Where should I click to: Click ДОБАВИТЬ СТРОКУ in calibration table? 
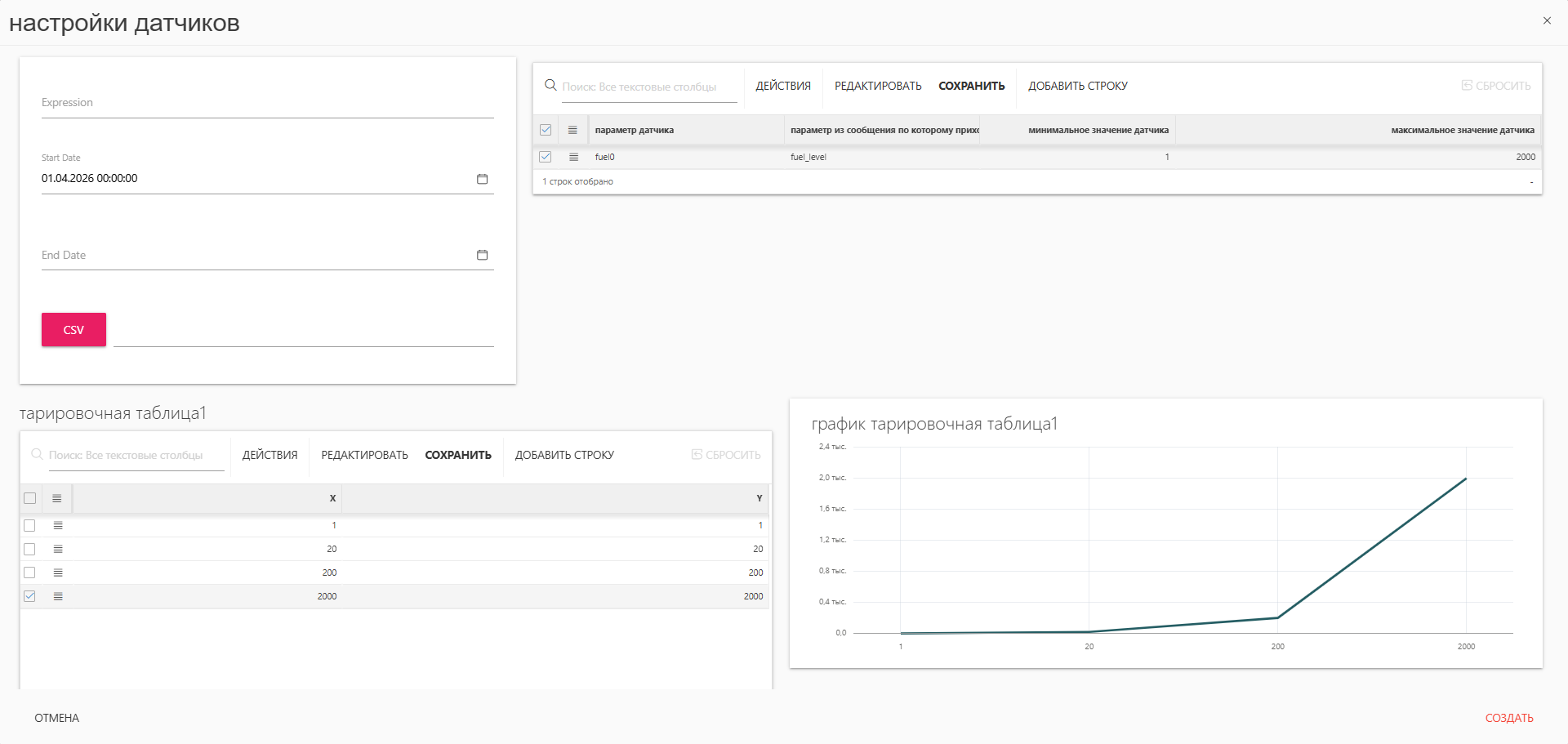tap(564, 455)
